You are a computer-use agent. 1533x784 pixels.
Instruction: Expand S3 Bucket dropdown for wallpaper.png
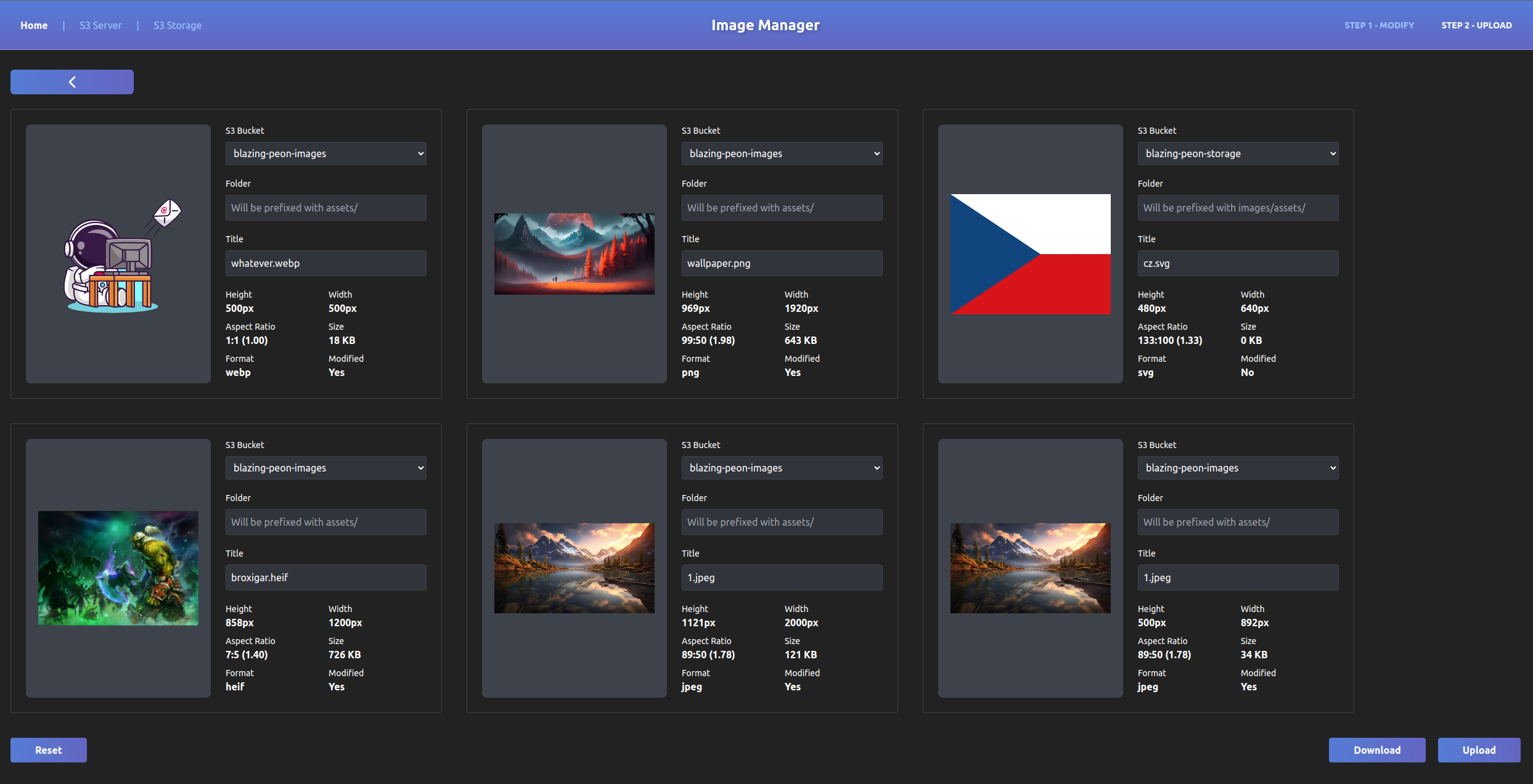coord(782,153)
